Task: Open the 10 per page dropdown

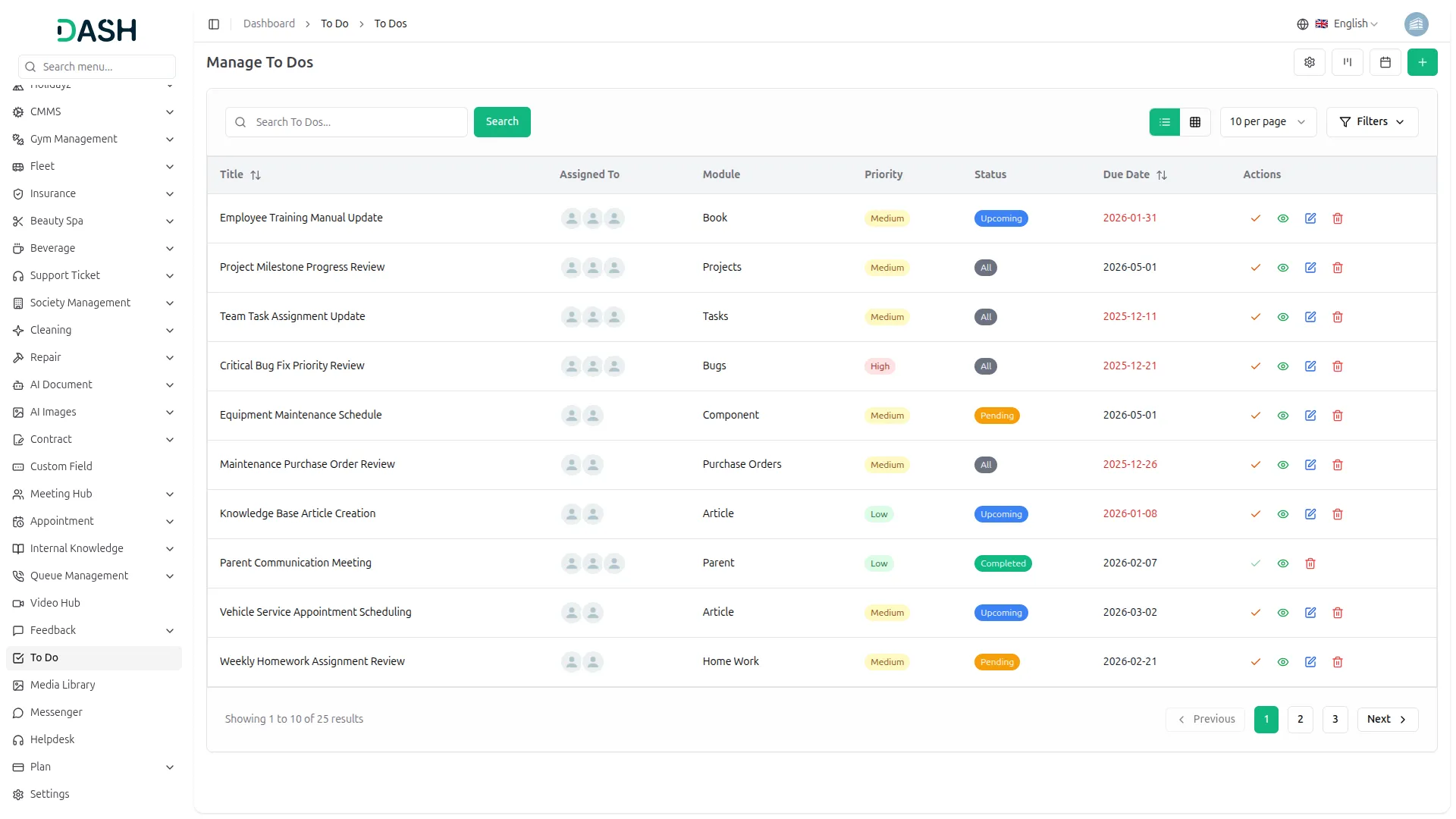Action: pyautogui.click(x=1267, y=122)
